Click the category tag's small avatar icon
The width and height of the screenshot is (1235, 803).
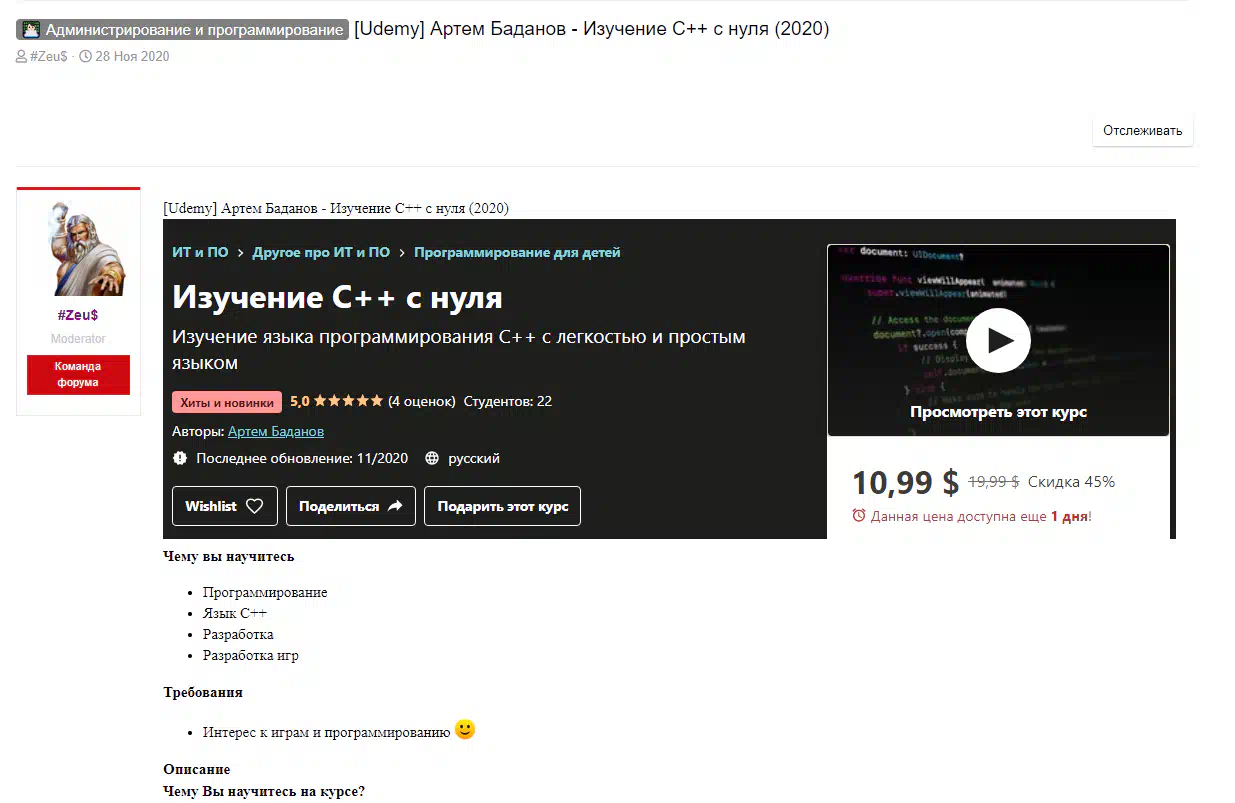(x=31, y=30)
